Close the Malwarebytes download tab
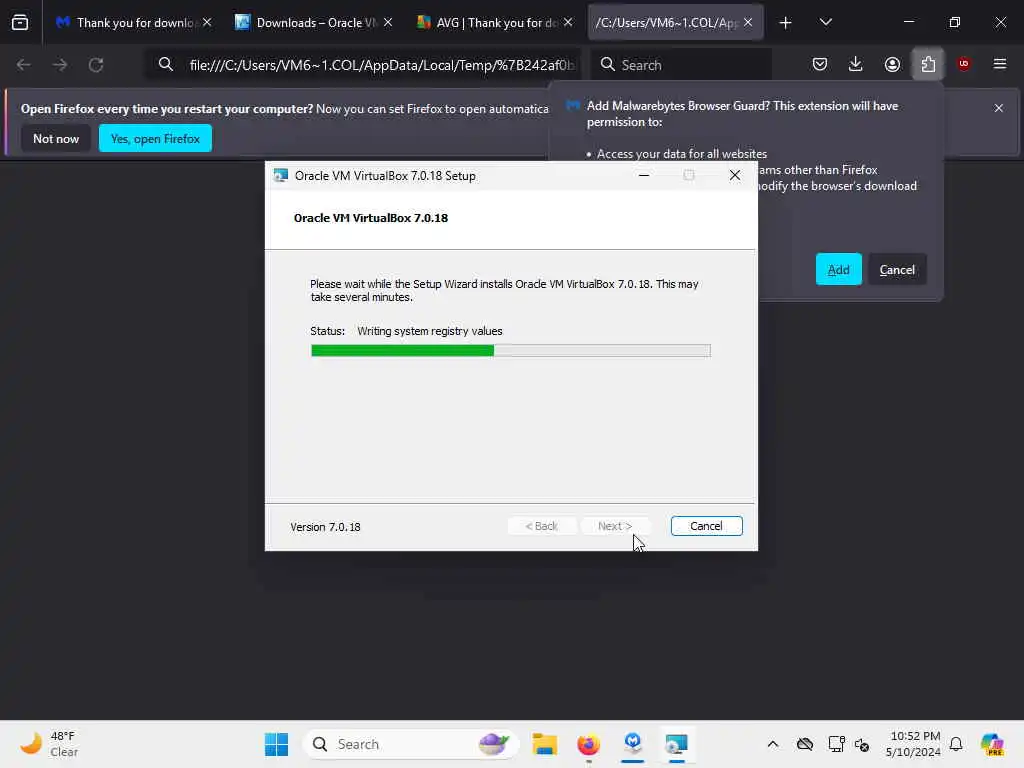This screenshot has height=768, width=1024. pos(207,22)
